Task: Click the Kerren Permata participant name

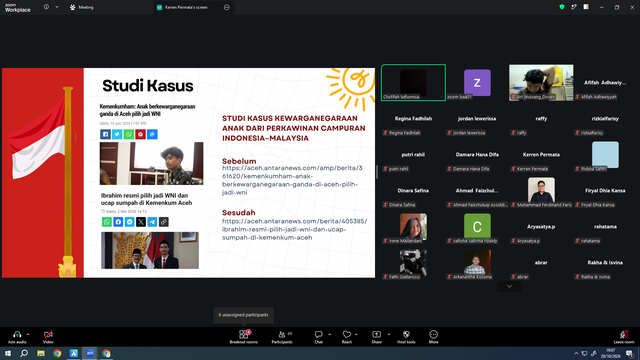Action: pyautogui.click(x=541, y=155)
